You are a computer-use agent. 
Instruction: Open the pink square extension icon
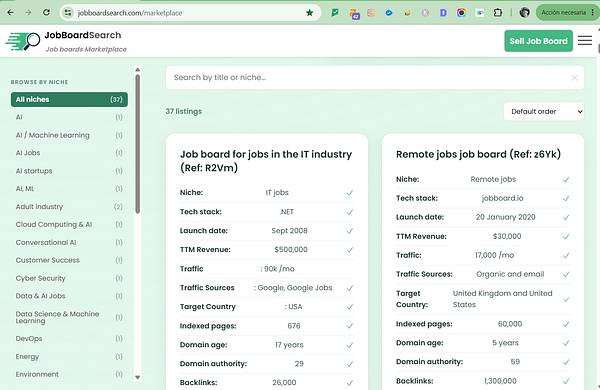371,13
